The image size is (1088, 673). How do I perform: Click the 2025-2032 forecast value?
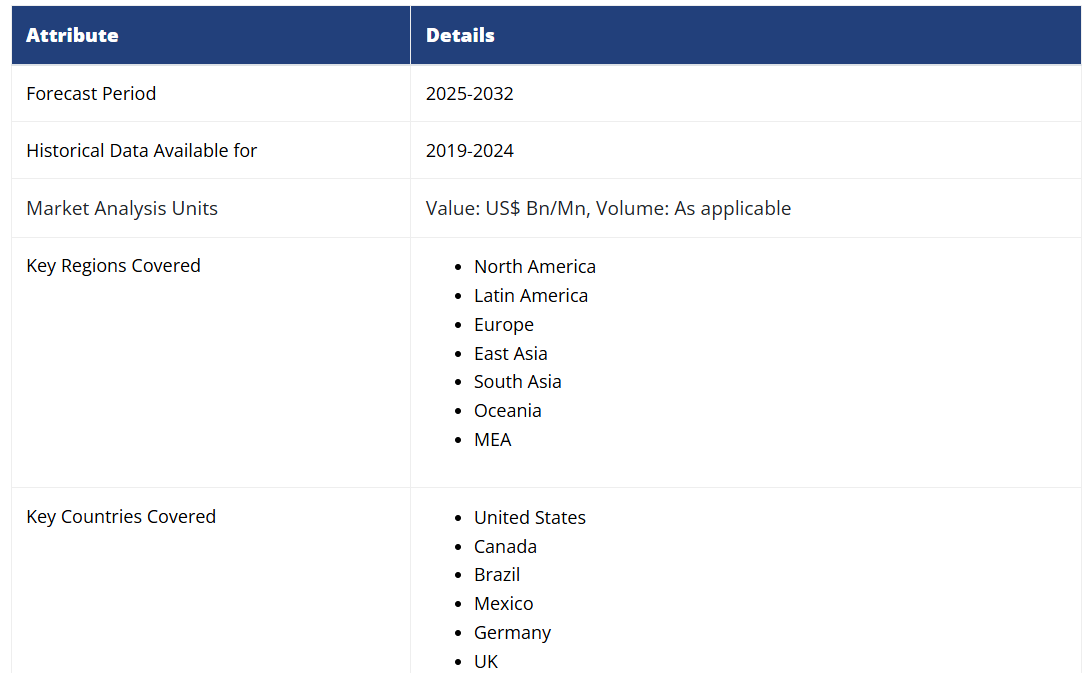pyautogui.click(x=469, y=93)
